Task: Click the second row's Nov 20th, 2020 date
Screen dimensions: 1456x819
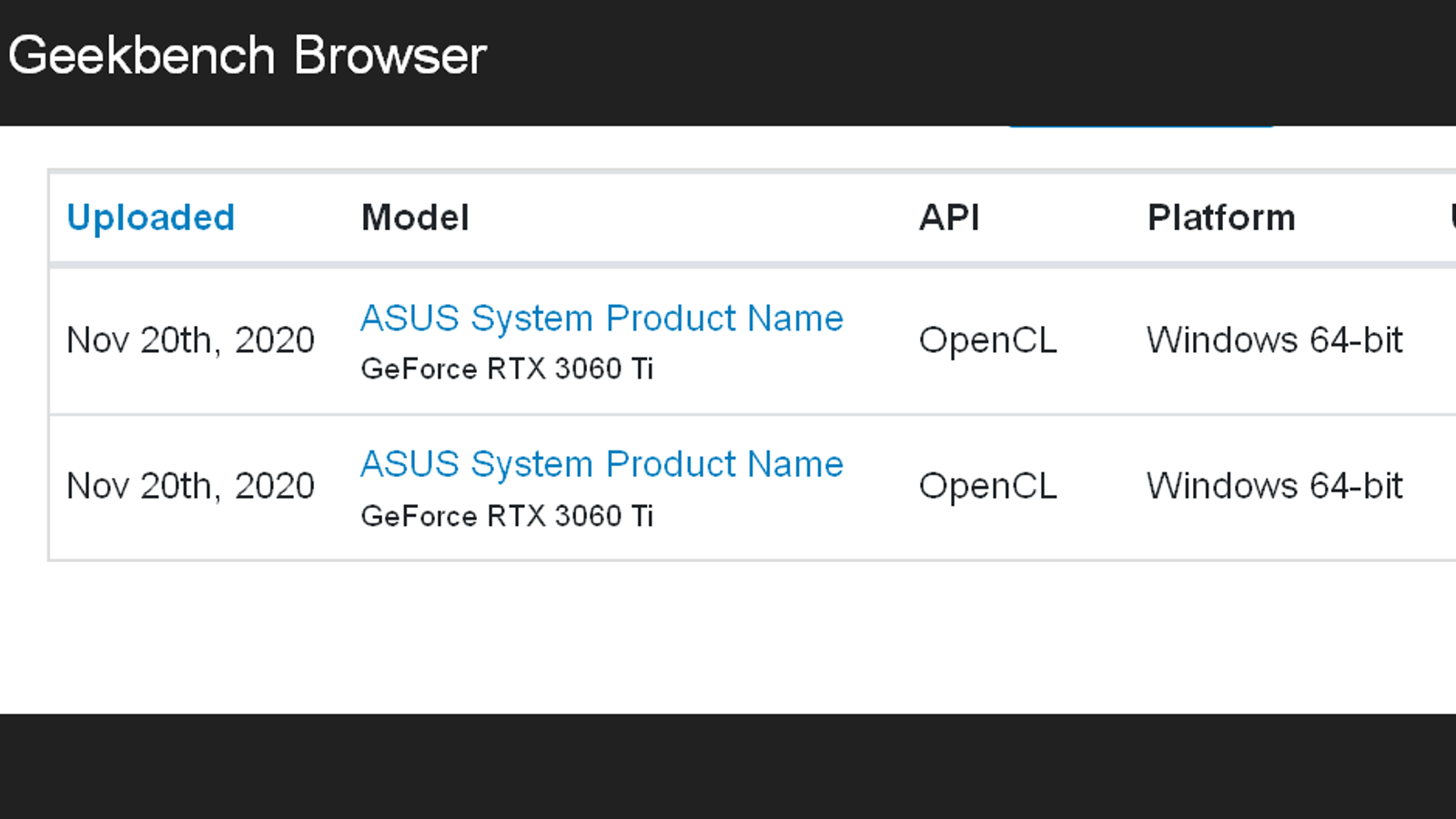Action: tap(190, 486)
